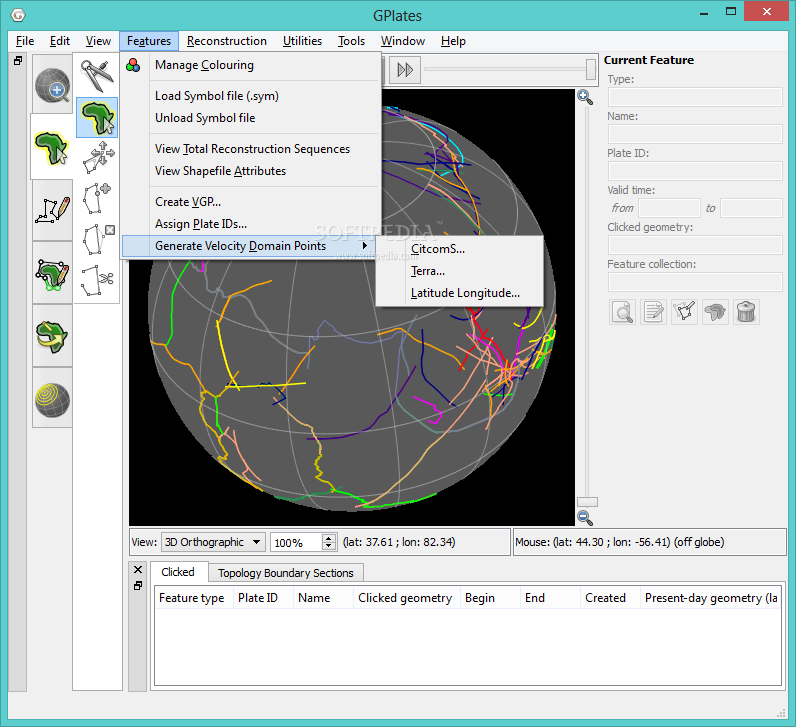
Task: Choose Unload Symbol file
Action: coord(251,118)
